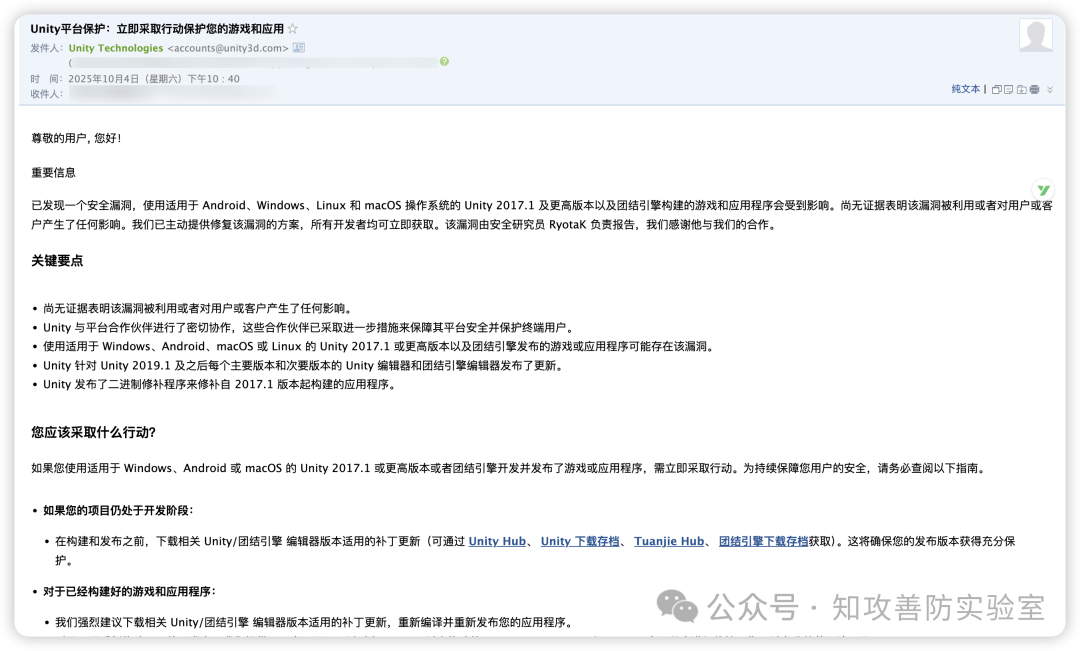The image size is (1080, 651).
Task: Click the 关键要点 heading
Action: tap(57, 260)
